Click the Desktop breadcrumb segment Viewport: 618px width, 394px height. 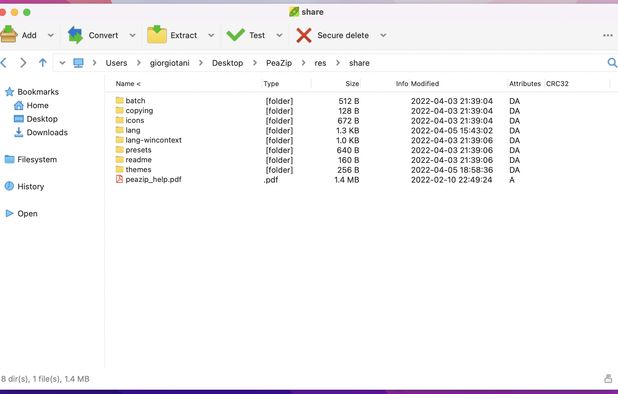click(x=227, y=63)
